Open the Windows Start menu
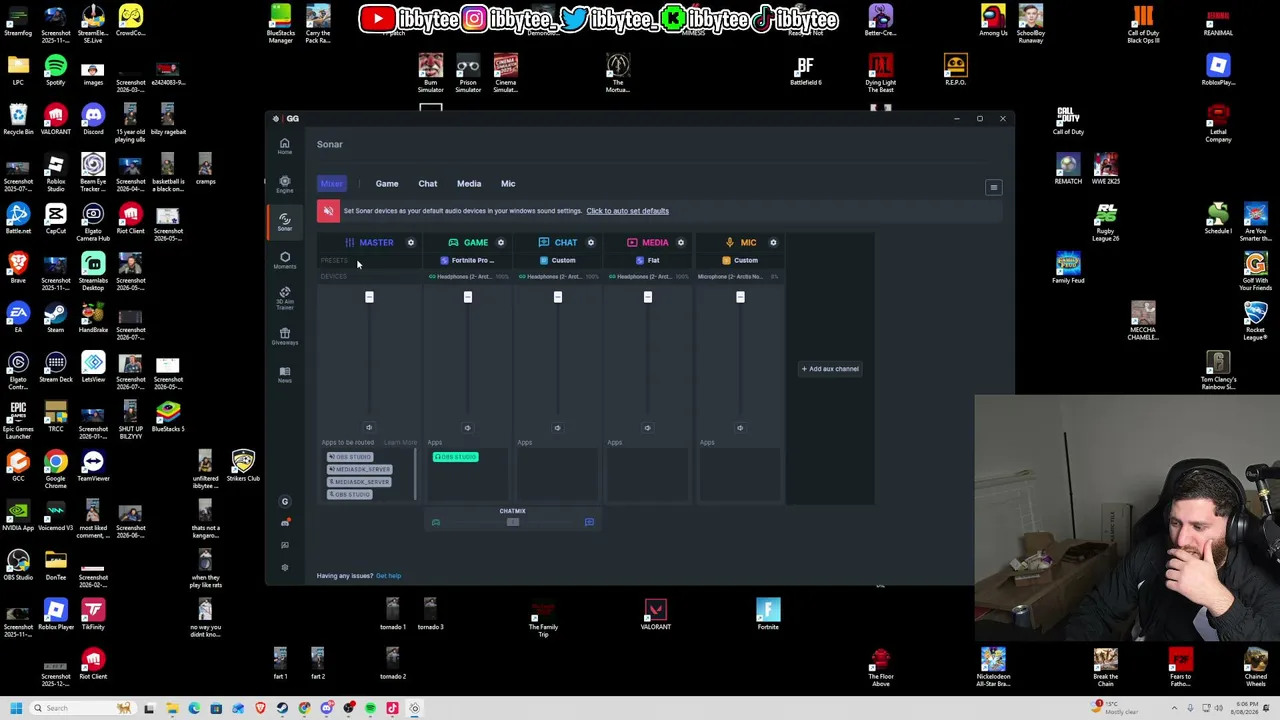Viewport: 1280px width, 720px height. [x=15, y=708]
